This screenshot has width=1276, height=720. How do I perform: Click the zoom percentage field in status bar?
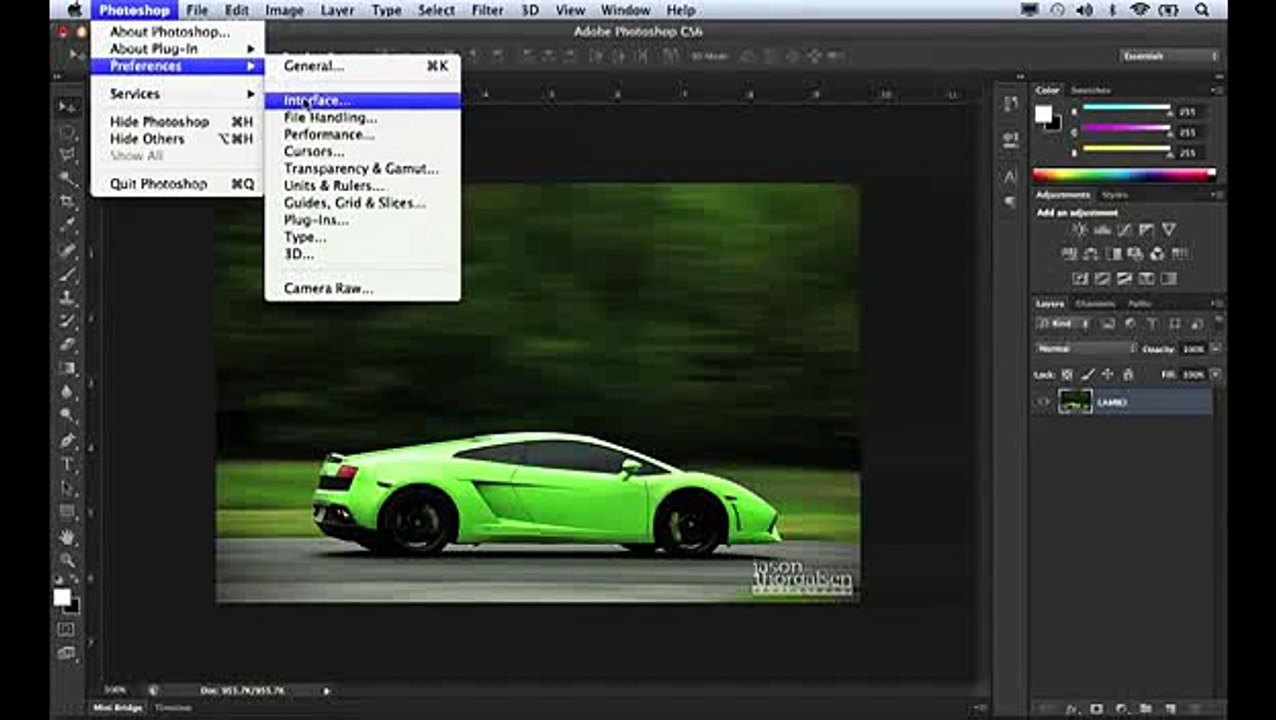(x=115, y=691)
